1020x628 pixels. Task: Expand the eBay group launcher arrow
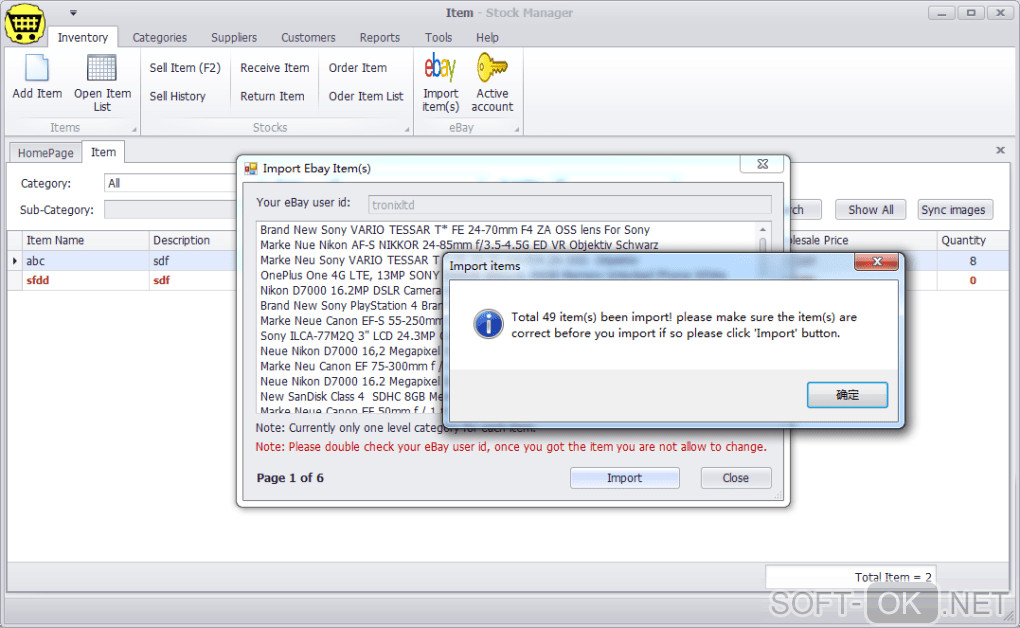coord(517,130)
